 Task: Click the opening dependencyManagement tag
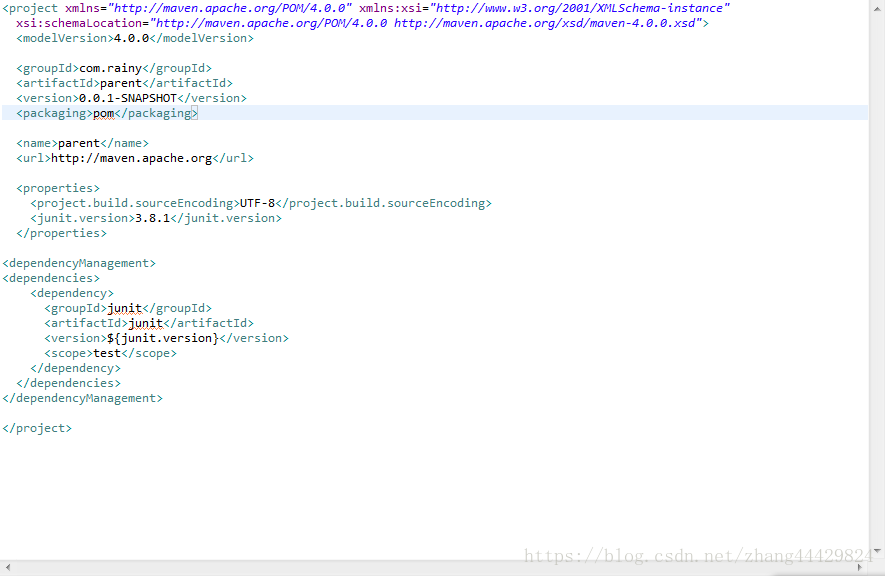pyautogui.click(x=79, y=263)
